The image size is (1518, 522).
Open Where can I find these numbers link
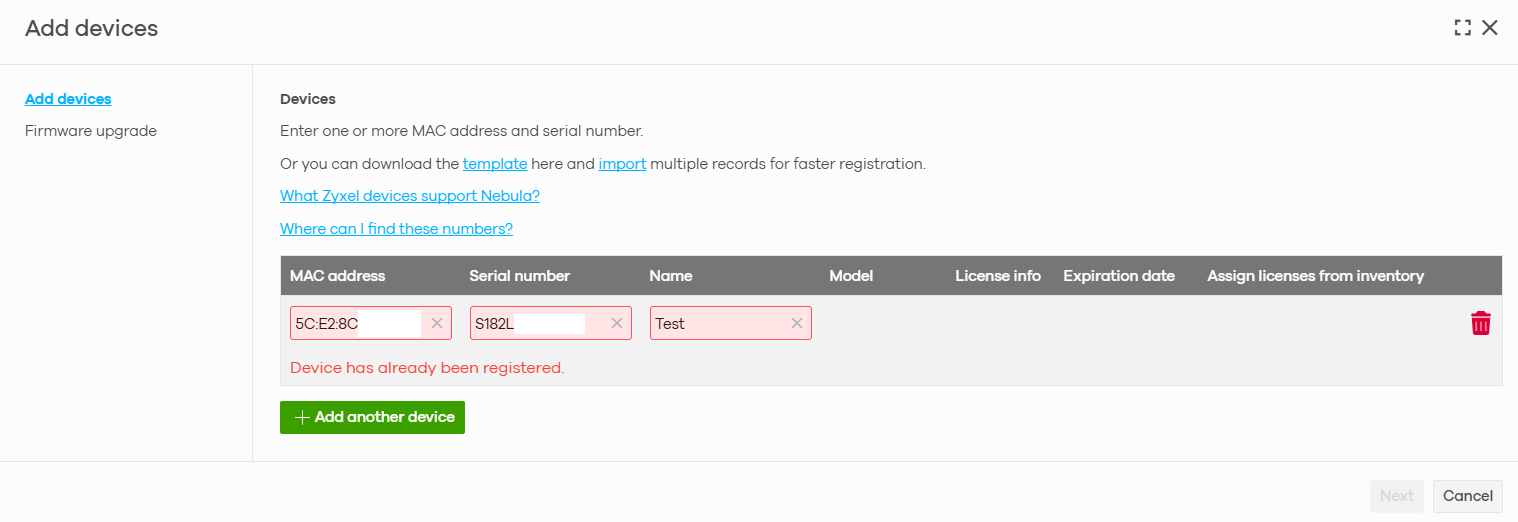pyautogui.click(x=396, y=229)
